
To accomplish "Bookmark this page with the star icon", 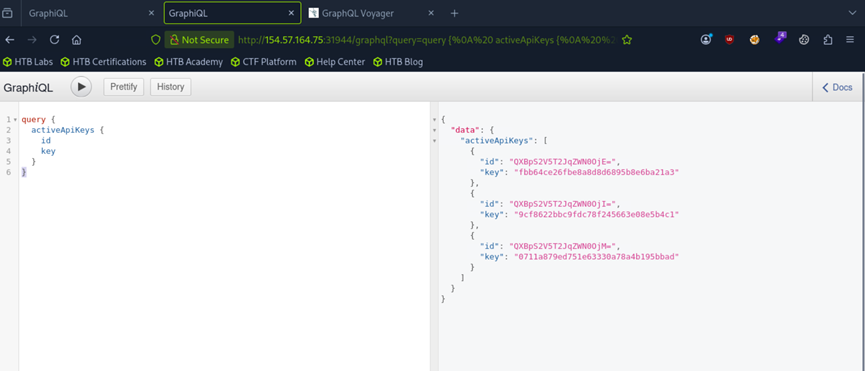I will [627, 40].
